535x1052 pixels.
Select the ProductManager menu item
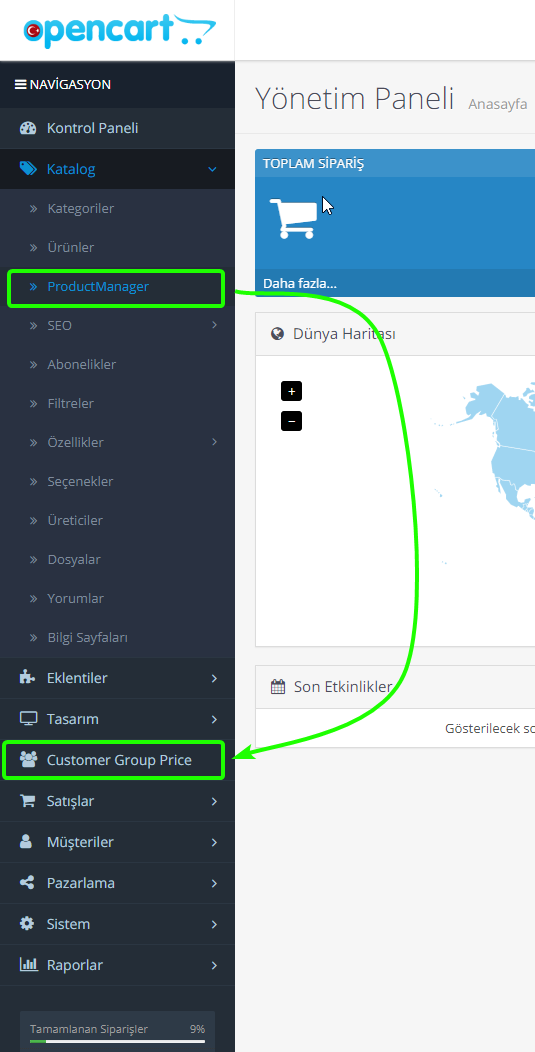click(x=117, y=287)
